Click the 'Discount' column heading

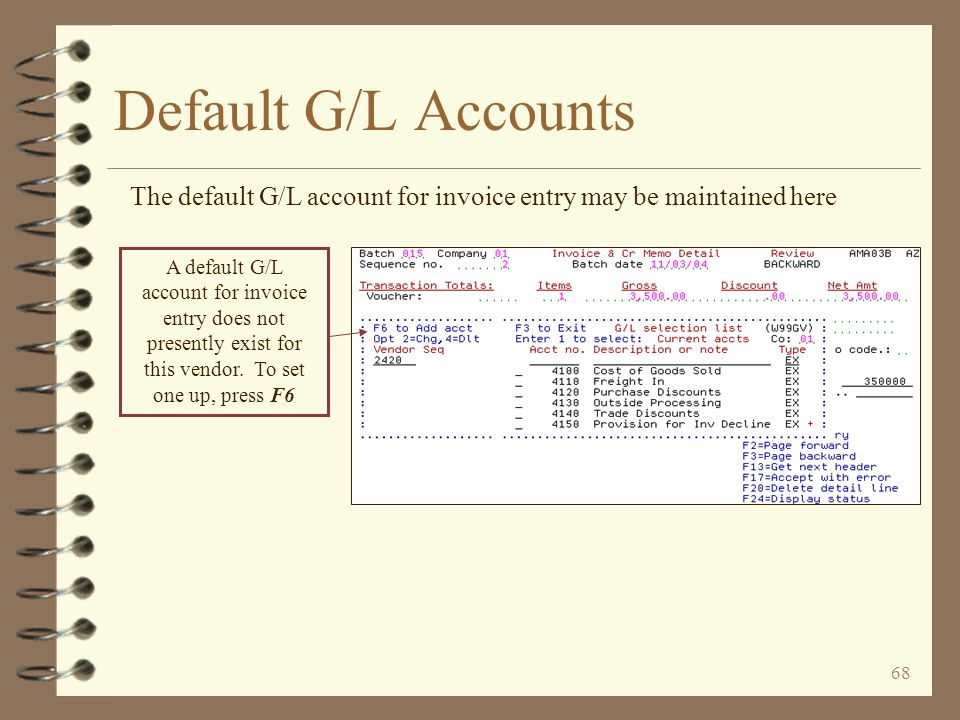click(749, 286)
